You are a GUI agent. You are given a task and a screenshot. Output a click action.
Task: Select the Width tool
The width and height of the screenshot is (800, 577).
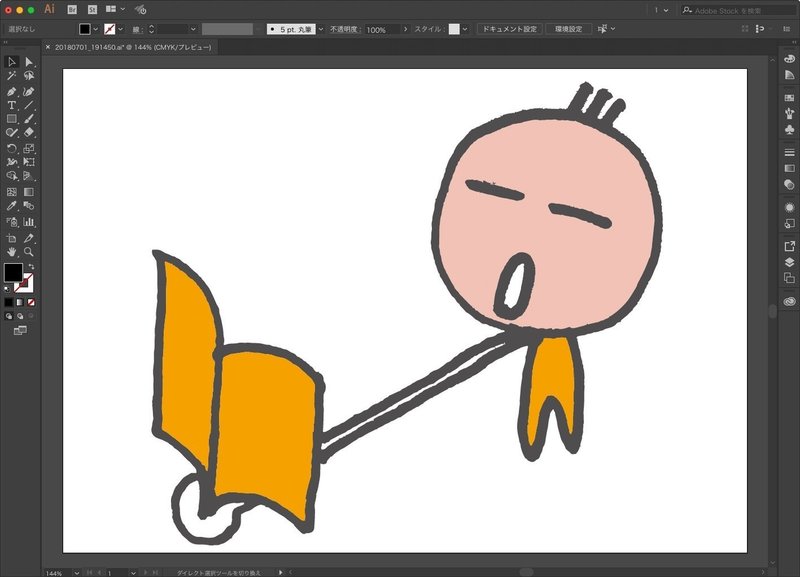pos(11,162)
